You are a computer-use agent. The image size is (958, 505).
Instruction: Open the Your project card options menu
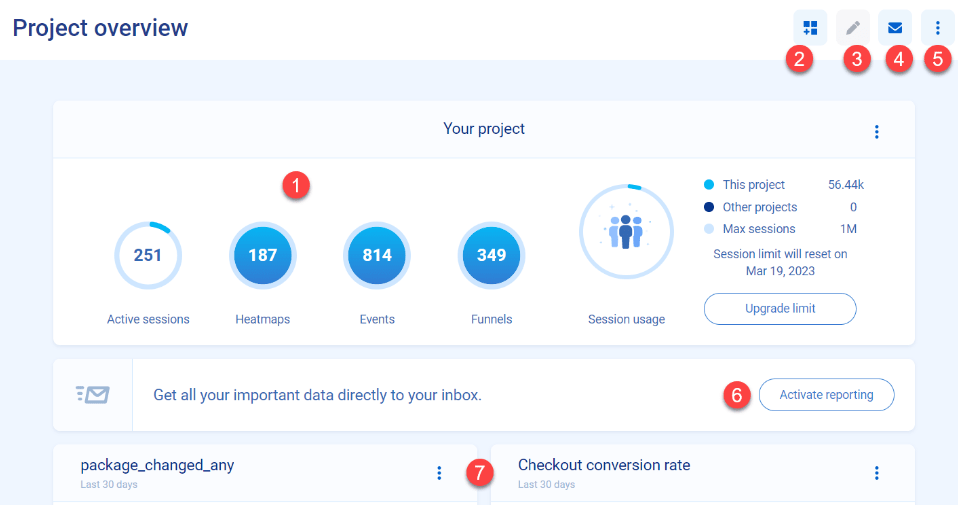[877, 132]
